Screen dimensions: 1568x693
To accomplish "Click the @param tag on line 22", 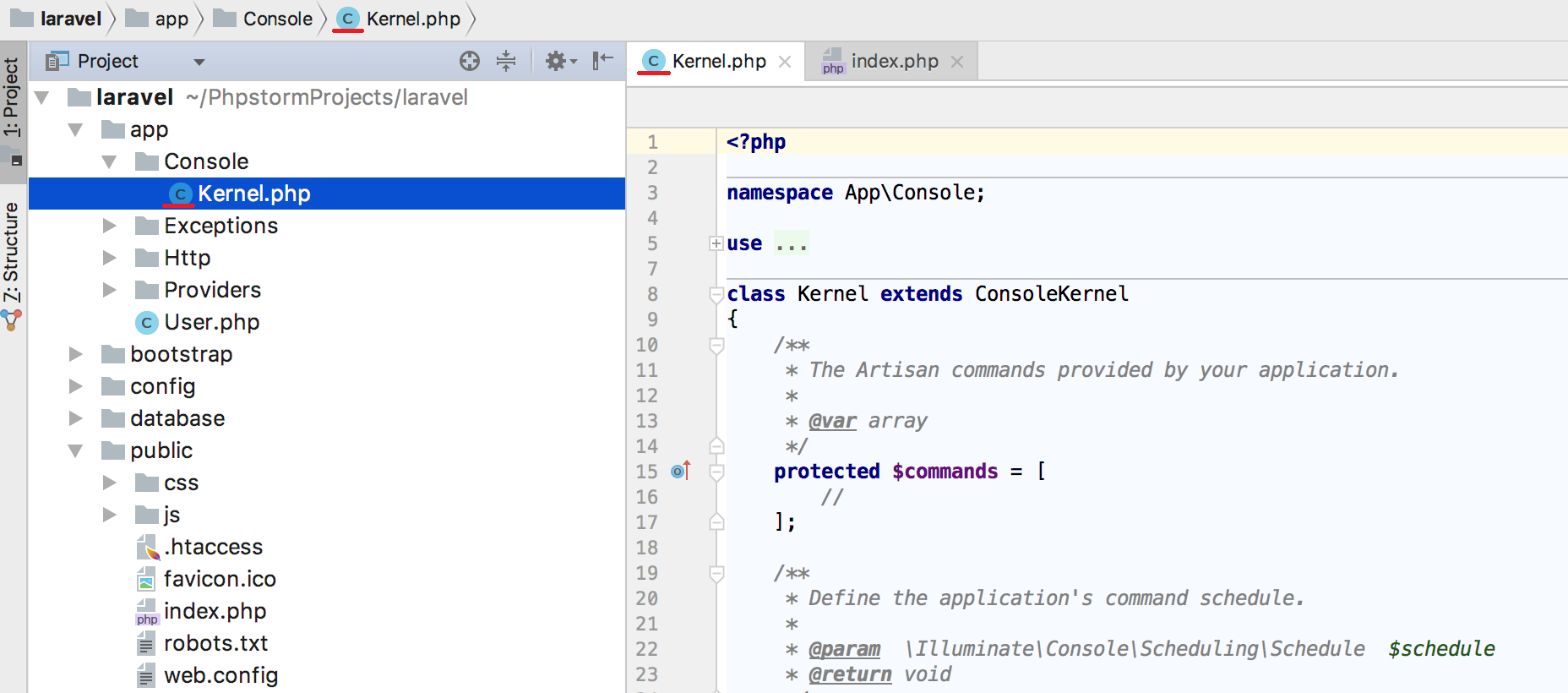I will coord(844,649).
